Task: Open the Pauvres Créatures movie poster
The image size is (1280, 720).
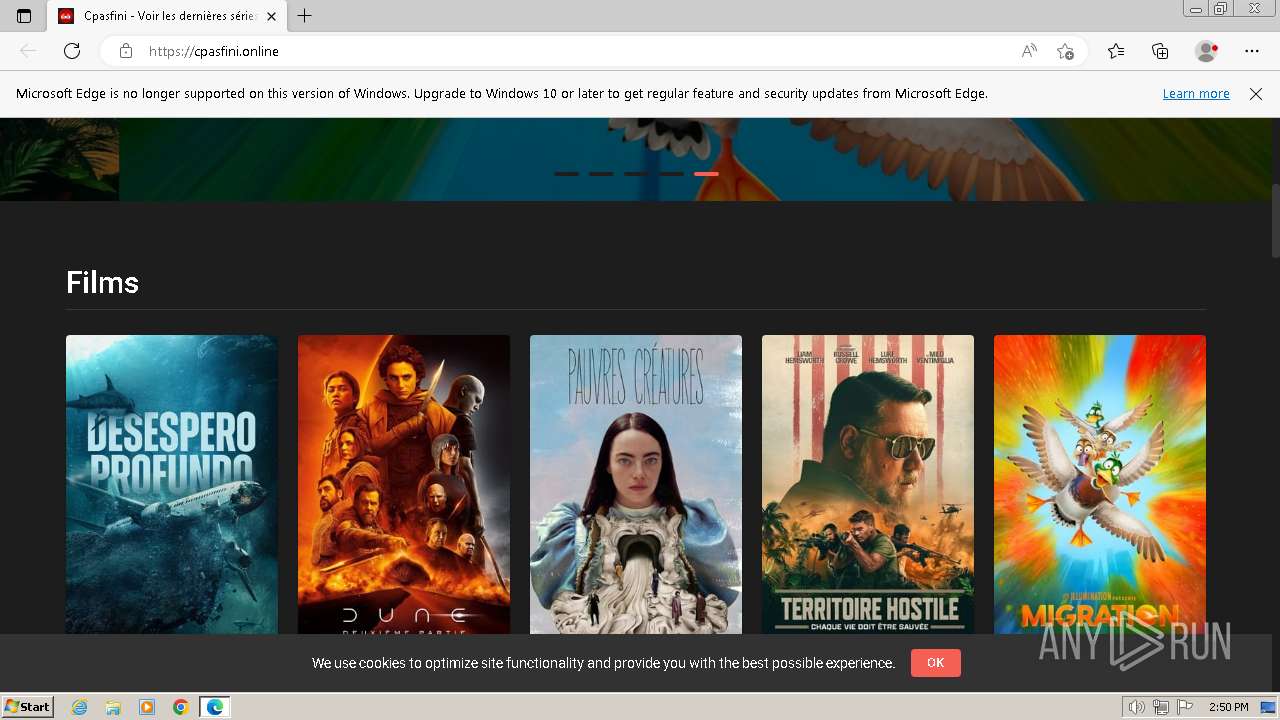Action: [636, 484]
